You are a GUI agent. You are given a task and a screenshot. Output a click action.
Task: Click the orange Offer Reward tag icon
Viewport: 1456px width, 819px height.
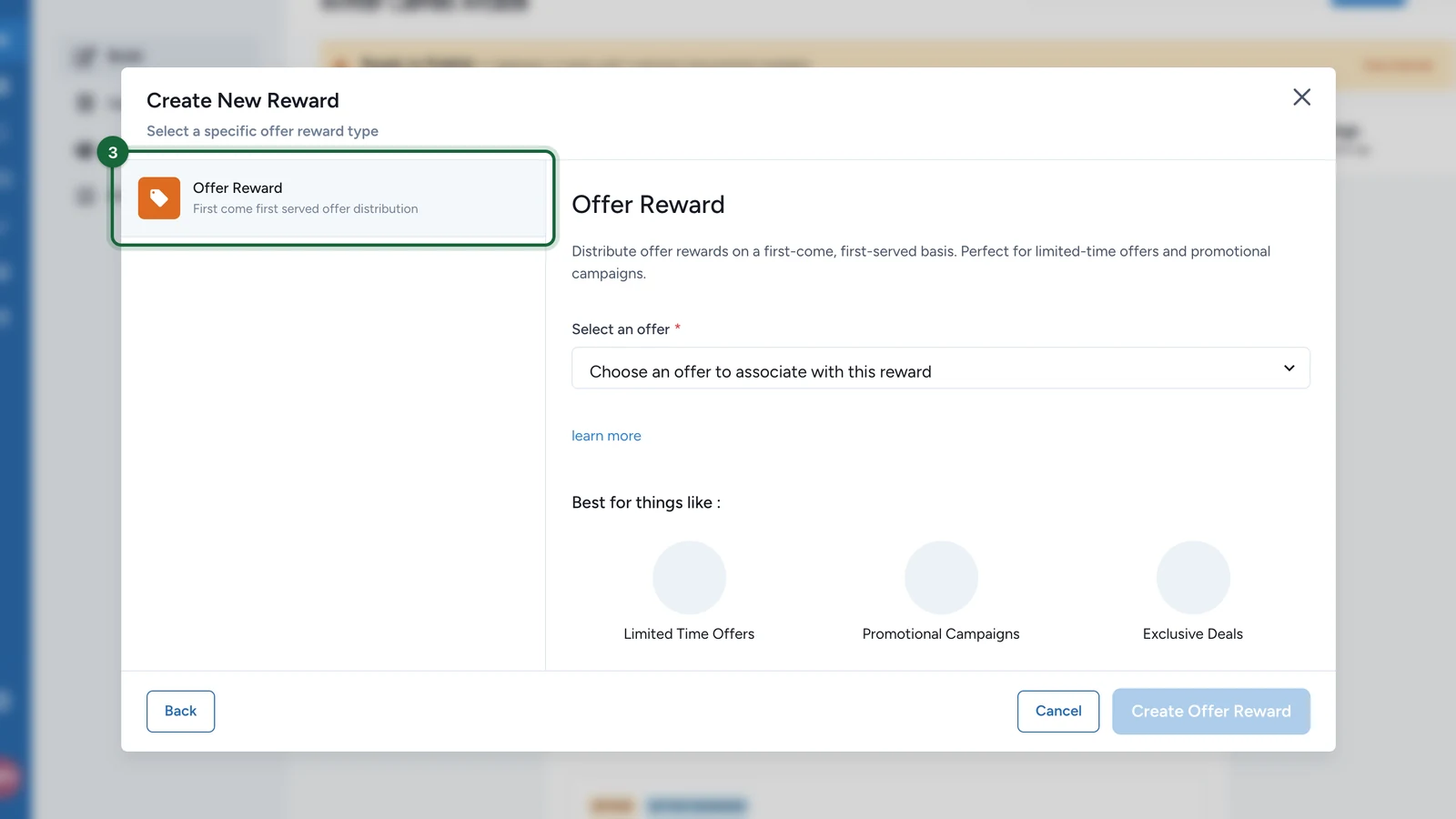(x=159, y=198)
